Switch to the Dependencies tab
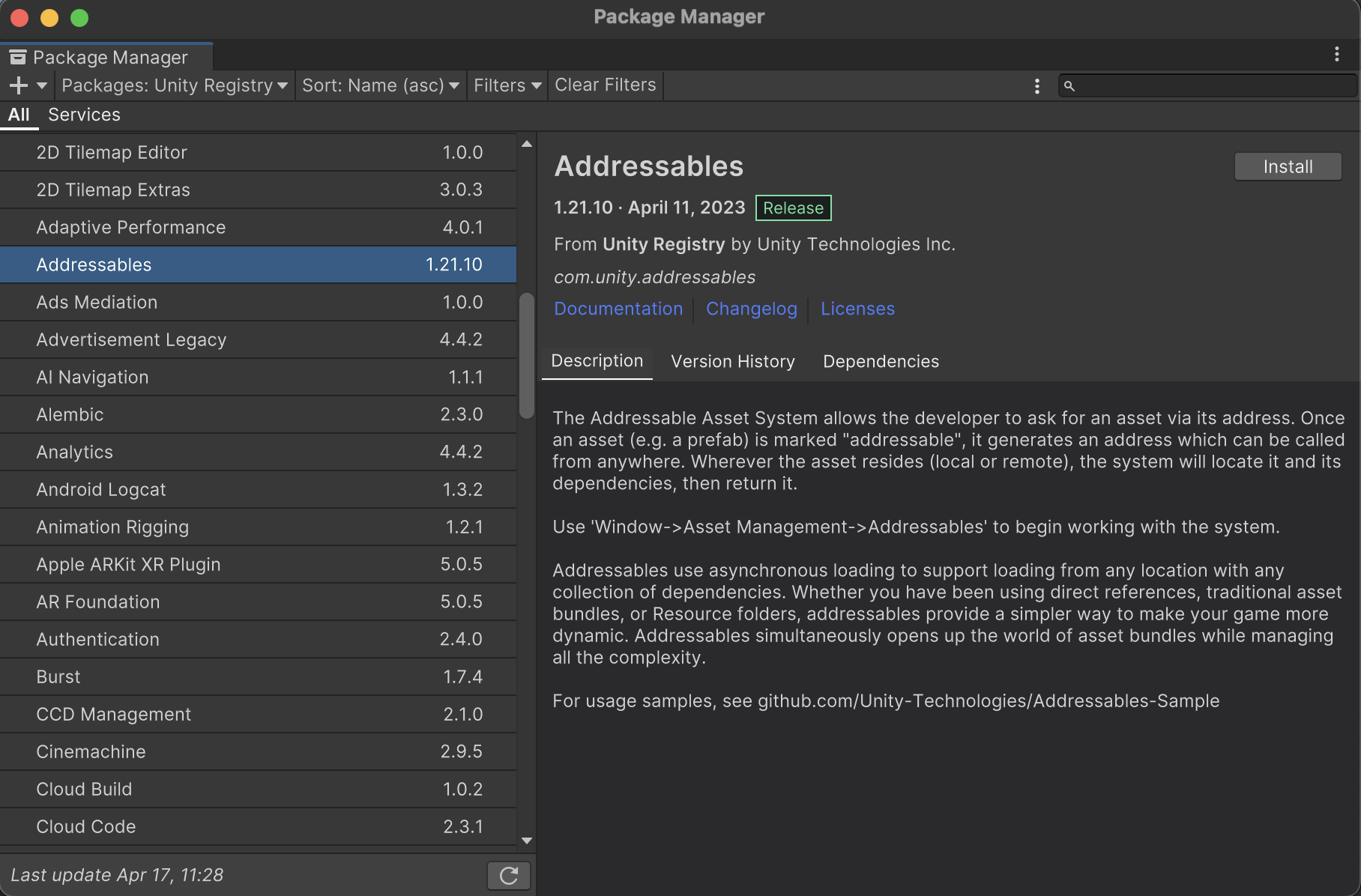The image size is (1361, 896). (881, 362)
